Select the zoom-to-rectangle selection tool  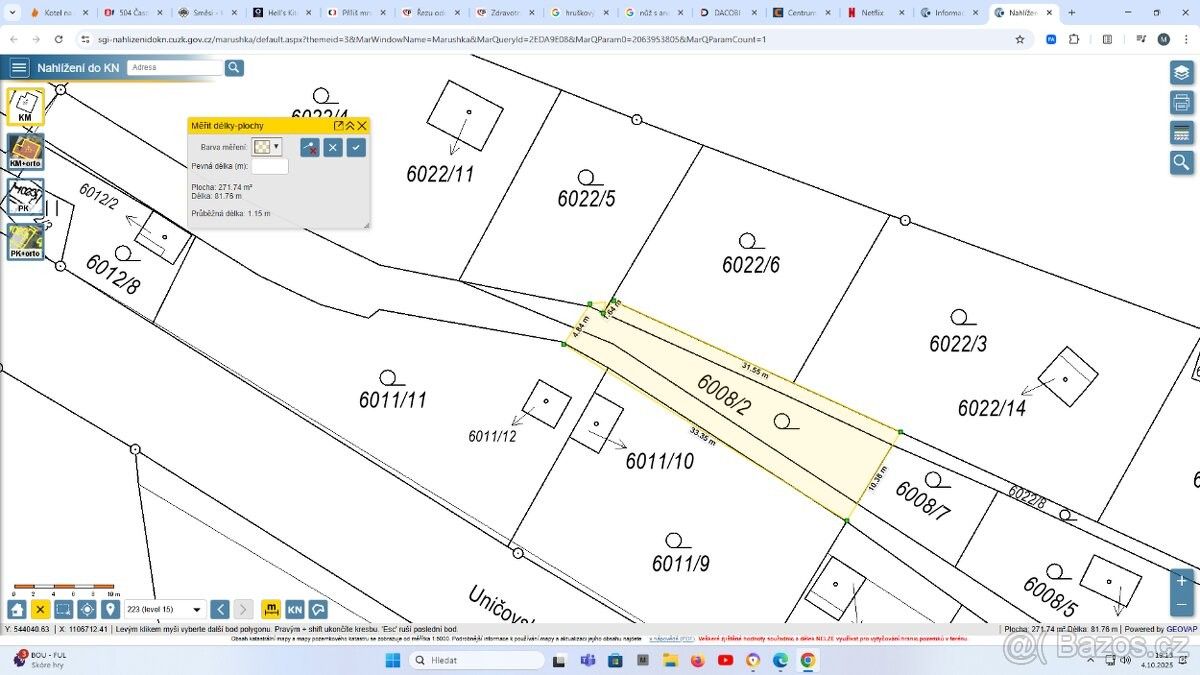(63, 609)
